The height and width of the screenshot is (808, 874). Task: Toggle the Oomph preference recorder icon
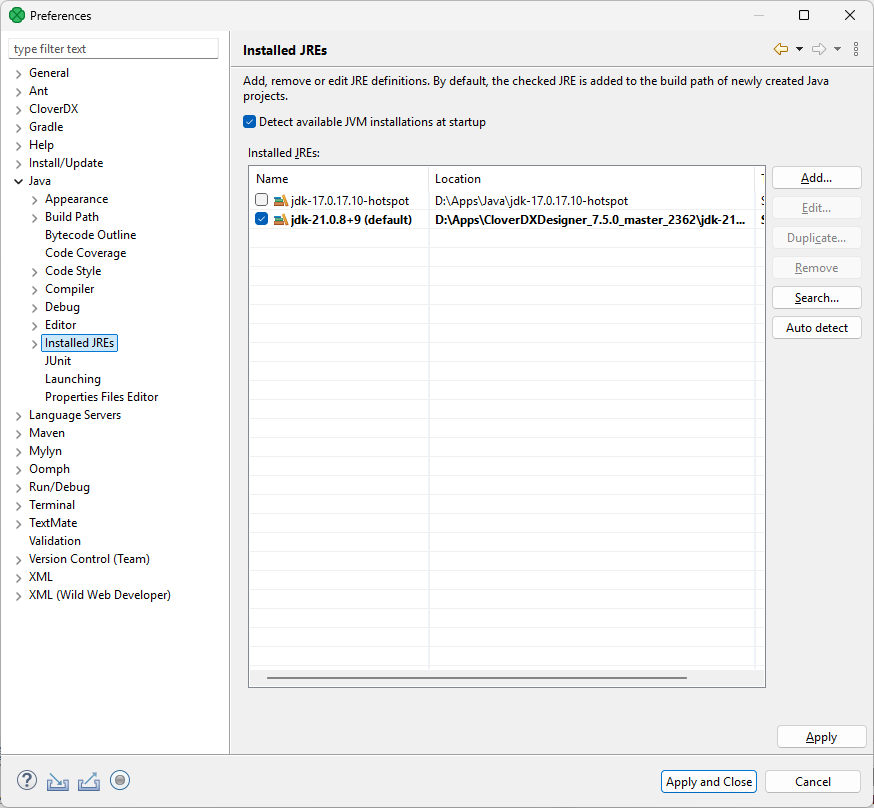click(x=120, y=780)
